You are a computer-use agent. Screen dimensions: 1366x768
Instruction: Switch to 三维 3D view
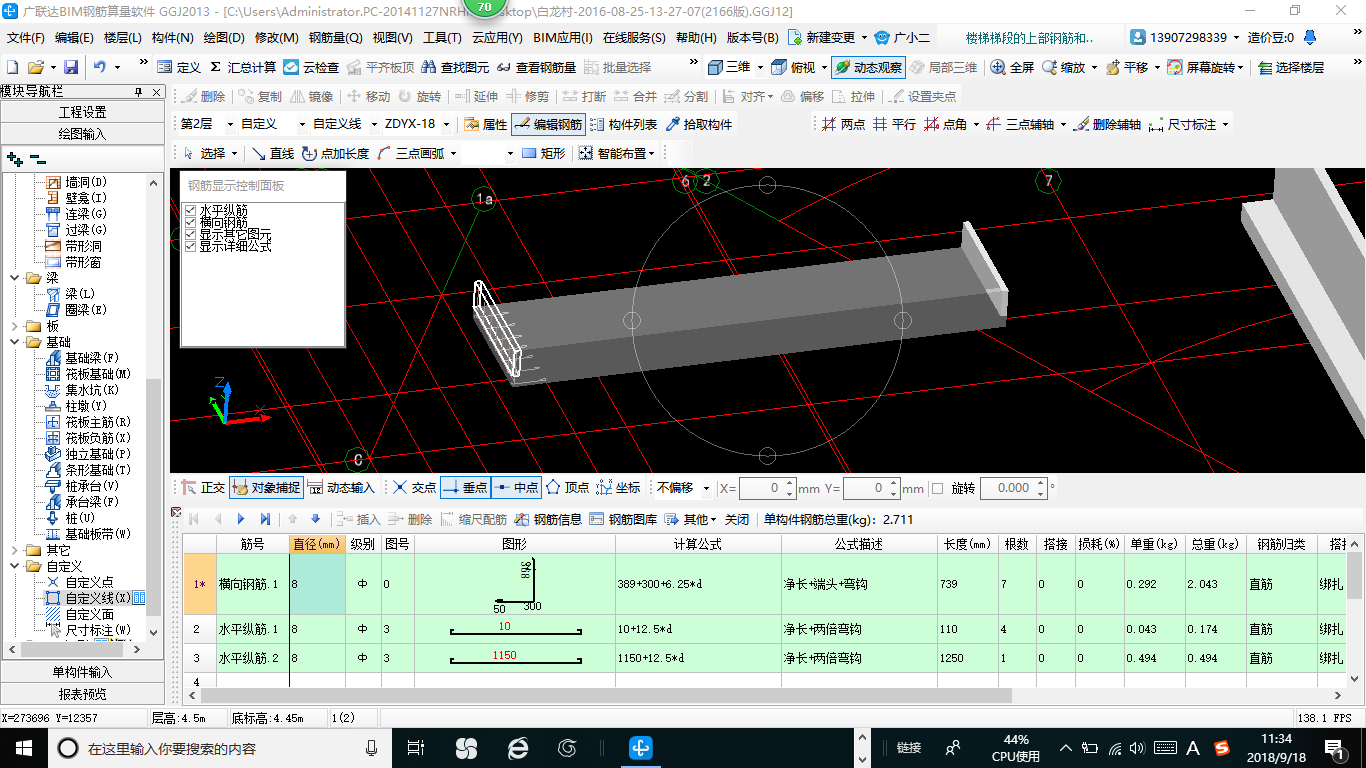click(x=730, y=67)
